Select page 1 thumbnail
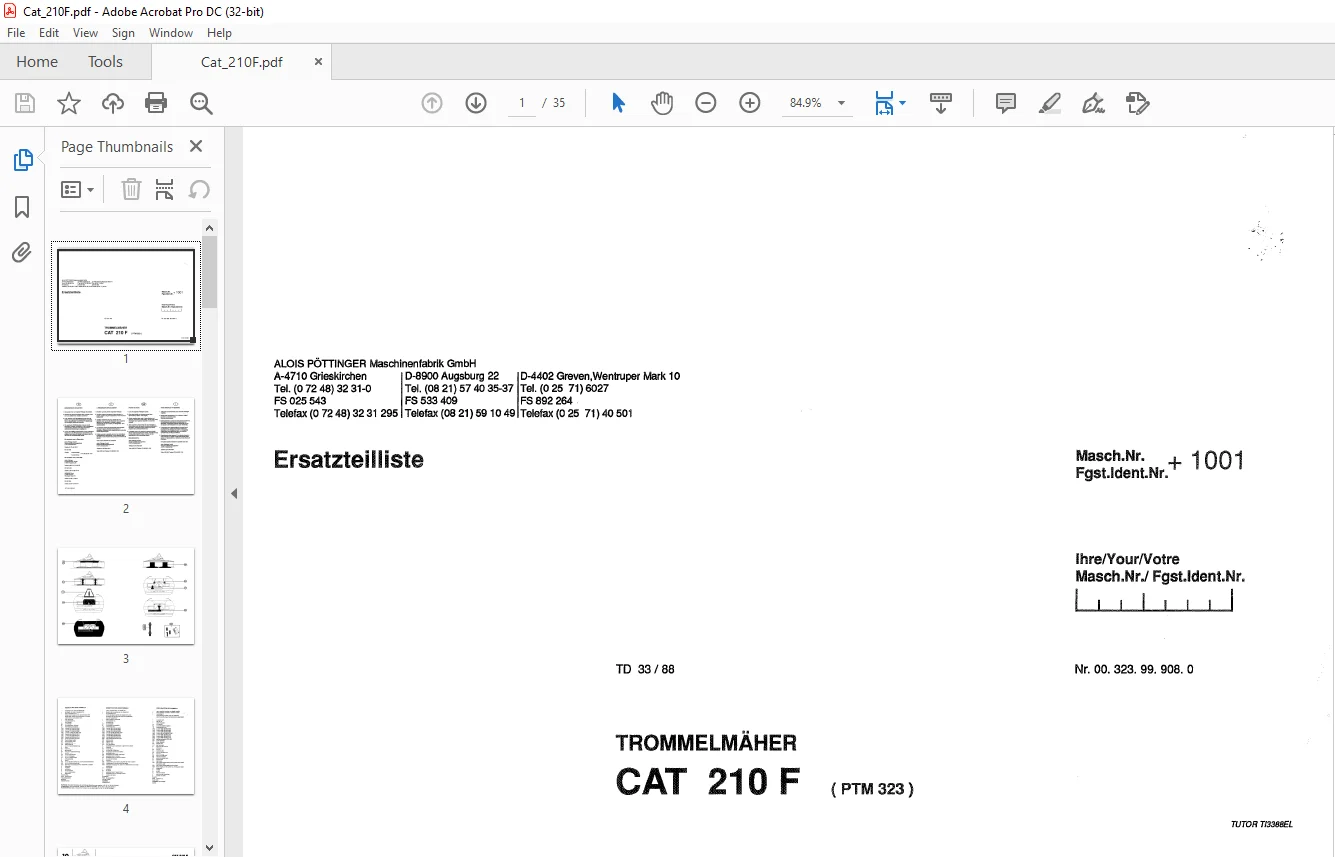The width and height of the screenshot is (1335, 857). pos(126,296)
